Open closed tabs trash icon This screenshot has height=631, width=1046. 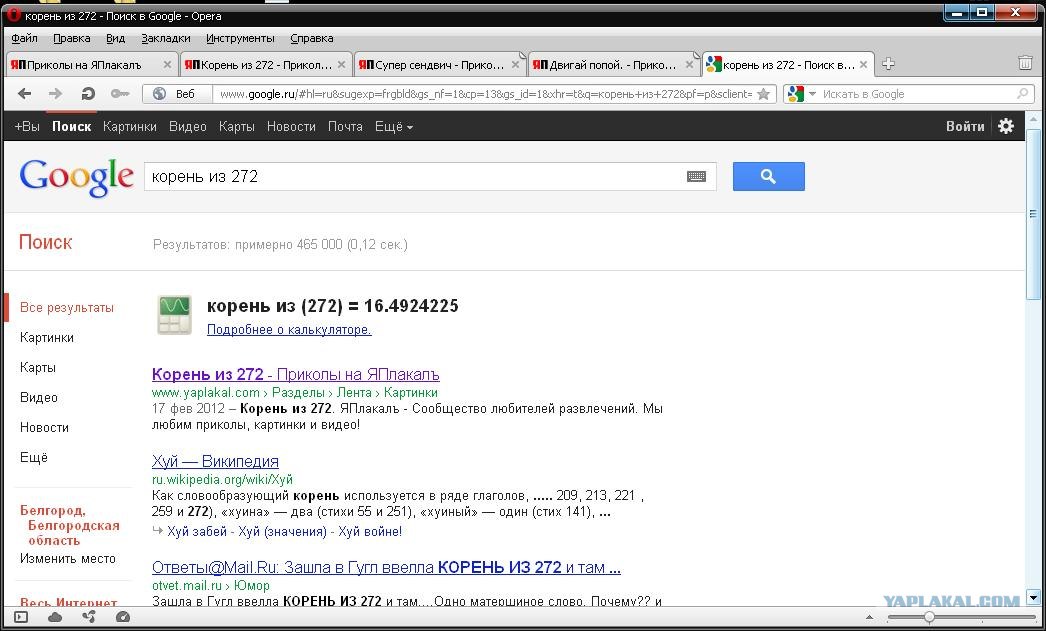point(1025,63)
